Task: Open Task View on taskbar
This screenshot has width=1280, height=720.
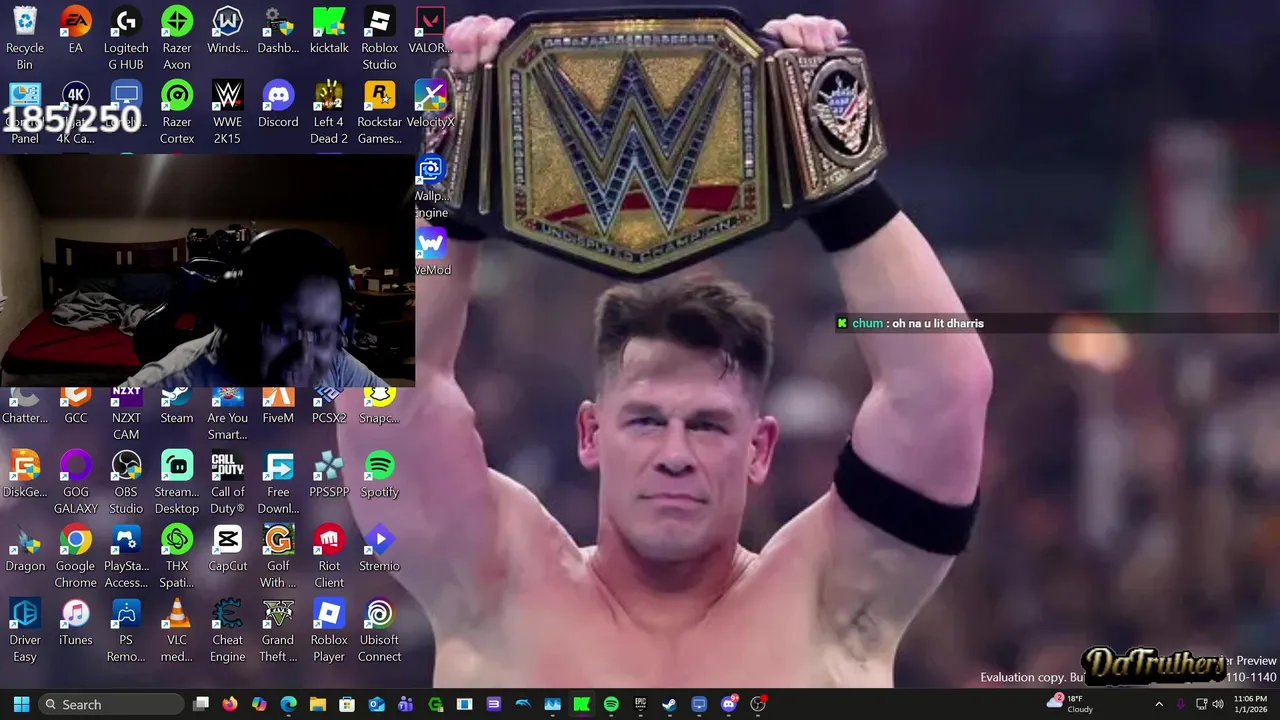Action: pos(201,704)
